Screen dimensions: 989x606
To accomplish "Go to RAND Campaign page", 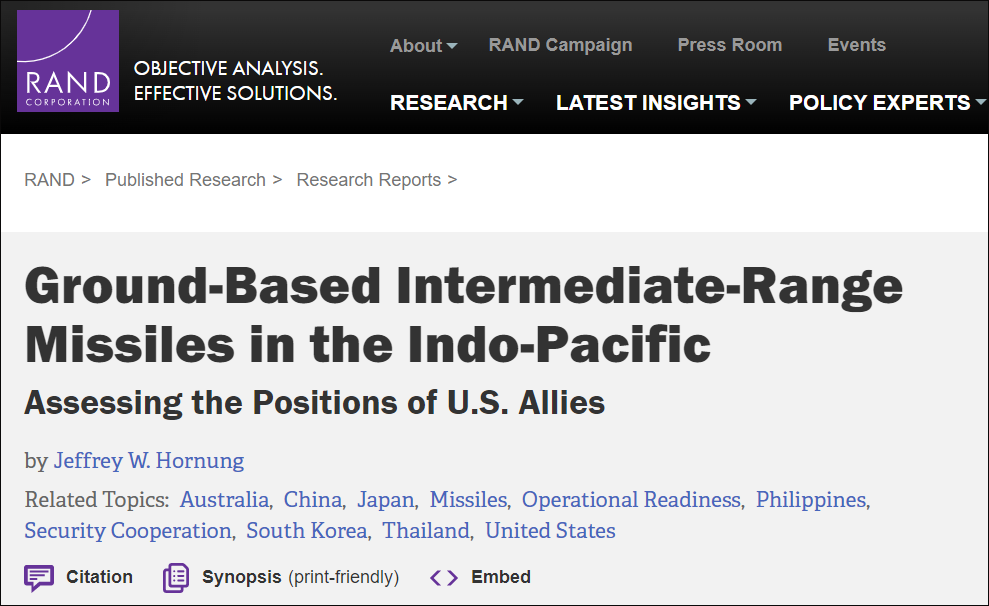I will (560, 45).
